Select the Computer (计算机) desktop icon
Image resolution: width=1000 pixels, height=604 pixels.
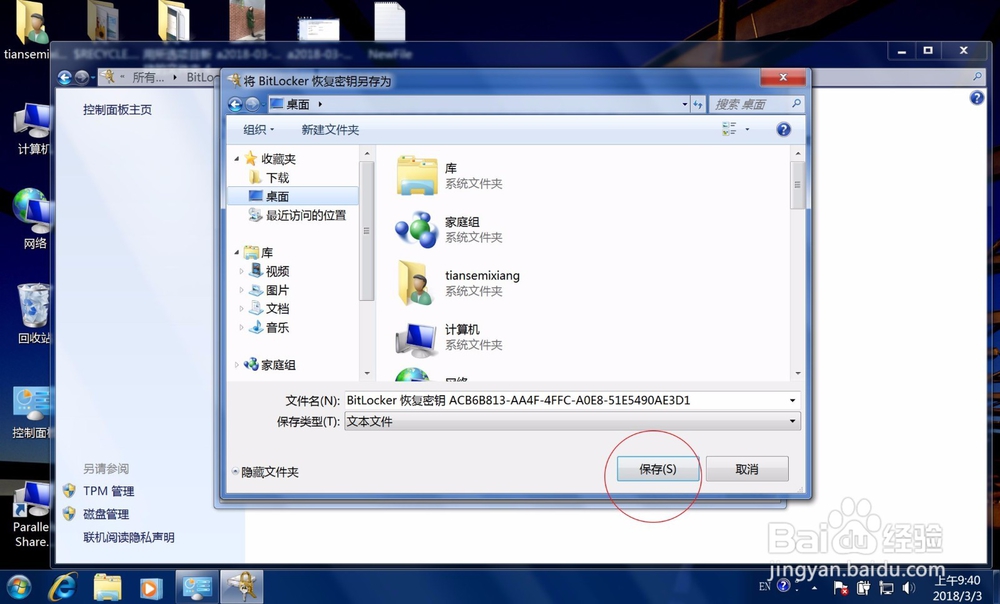(x=32, y=129)
